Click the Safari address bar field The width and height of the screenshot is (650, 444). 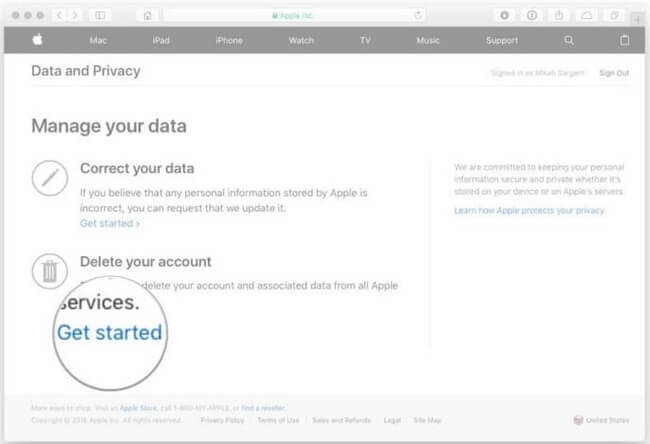[293, 15]
